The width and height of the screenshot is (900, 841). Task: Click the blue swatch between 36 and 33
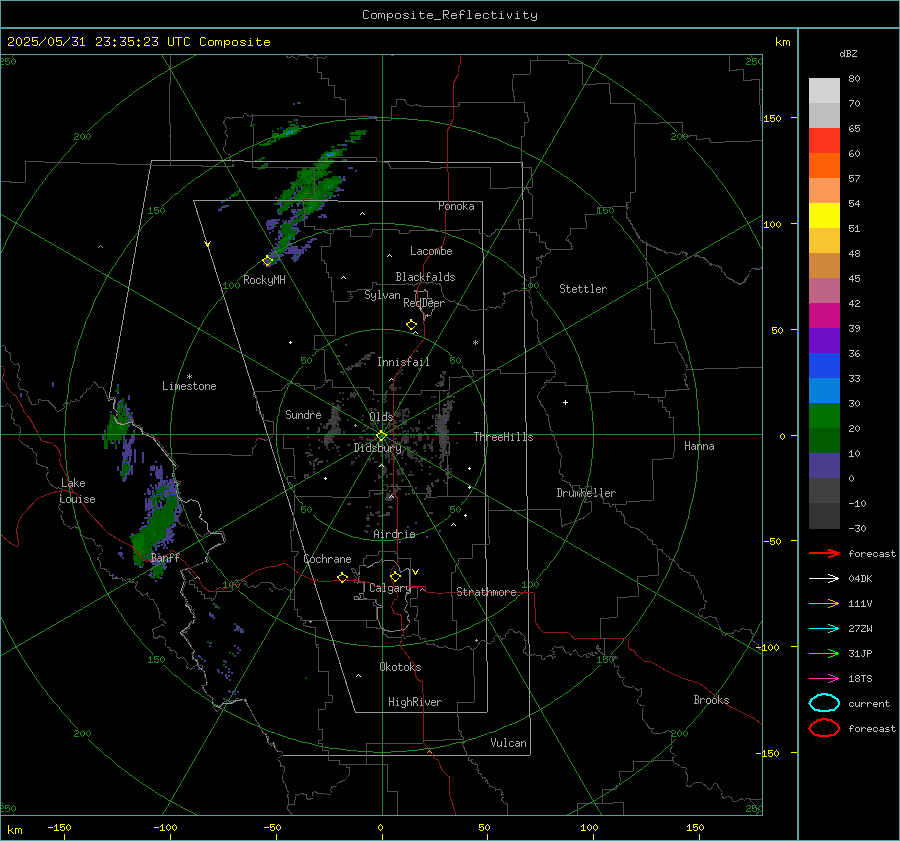click(824, 366)
